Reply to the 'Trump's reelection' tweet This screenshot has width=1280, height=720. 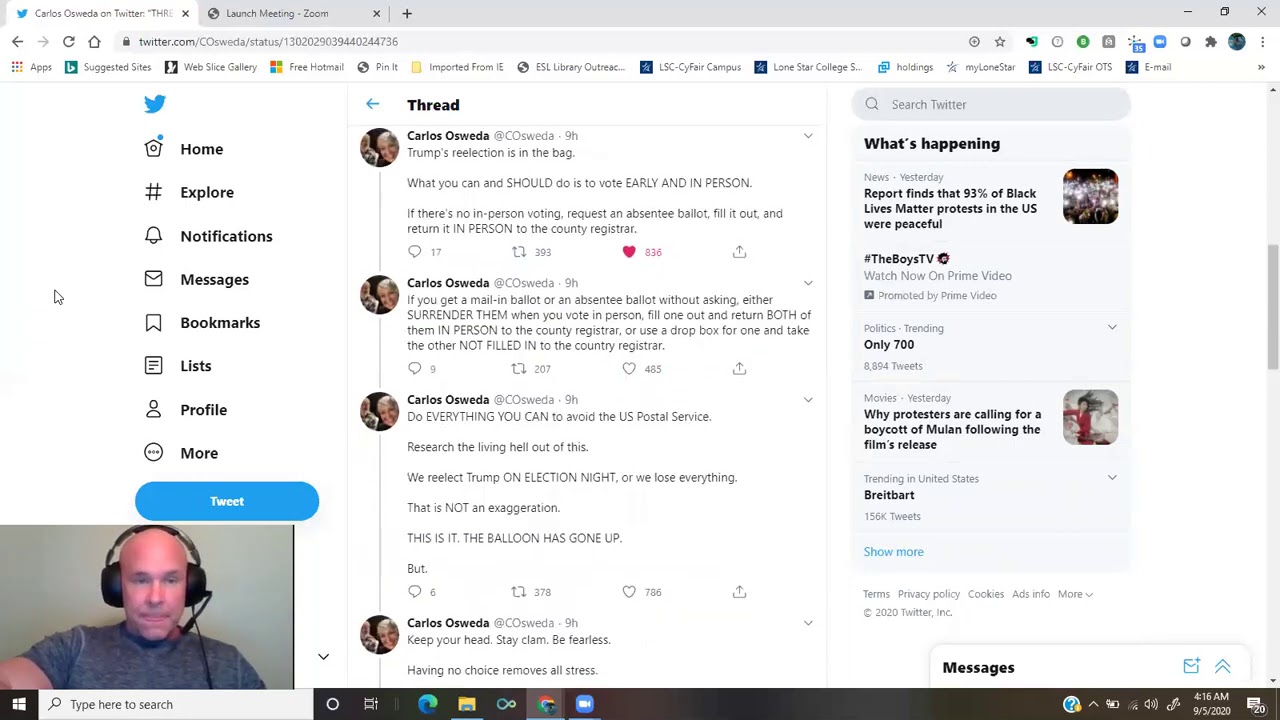[415, 252]
